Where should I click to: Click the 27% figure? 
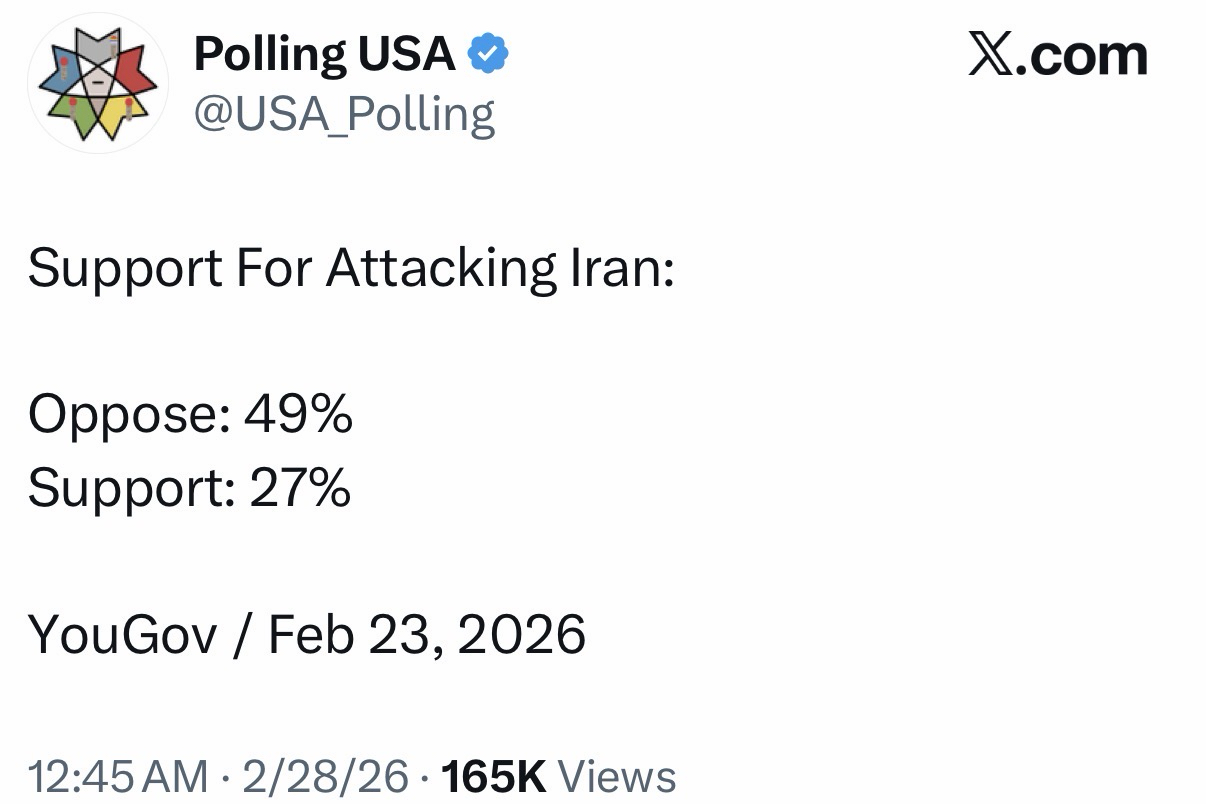(300, 488)
